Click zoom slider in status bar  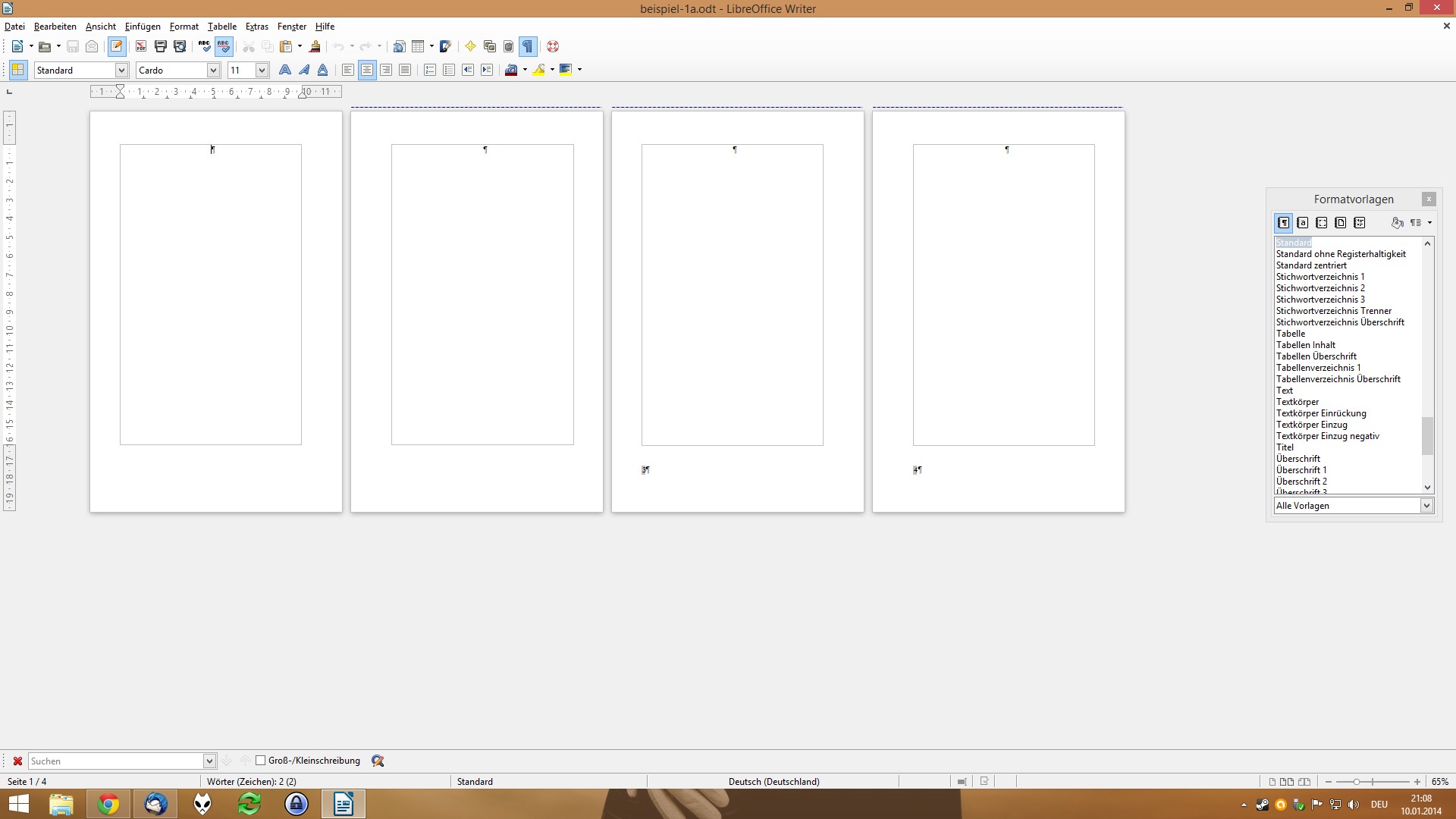coord(1373,782)
